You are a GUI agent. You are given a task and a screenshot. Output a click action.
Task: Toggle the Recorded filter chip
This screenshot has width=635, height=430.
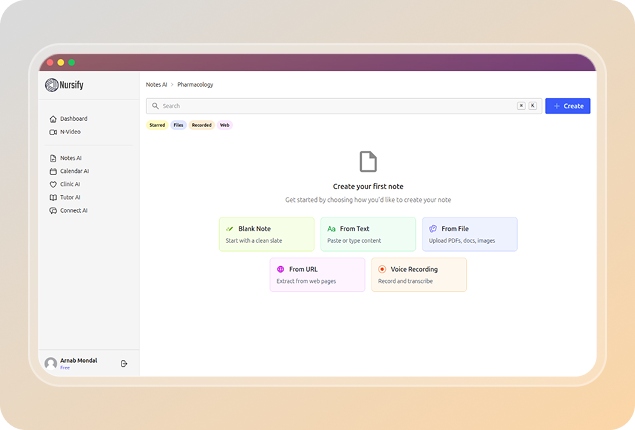tap(201, 125)
